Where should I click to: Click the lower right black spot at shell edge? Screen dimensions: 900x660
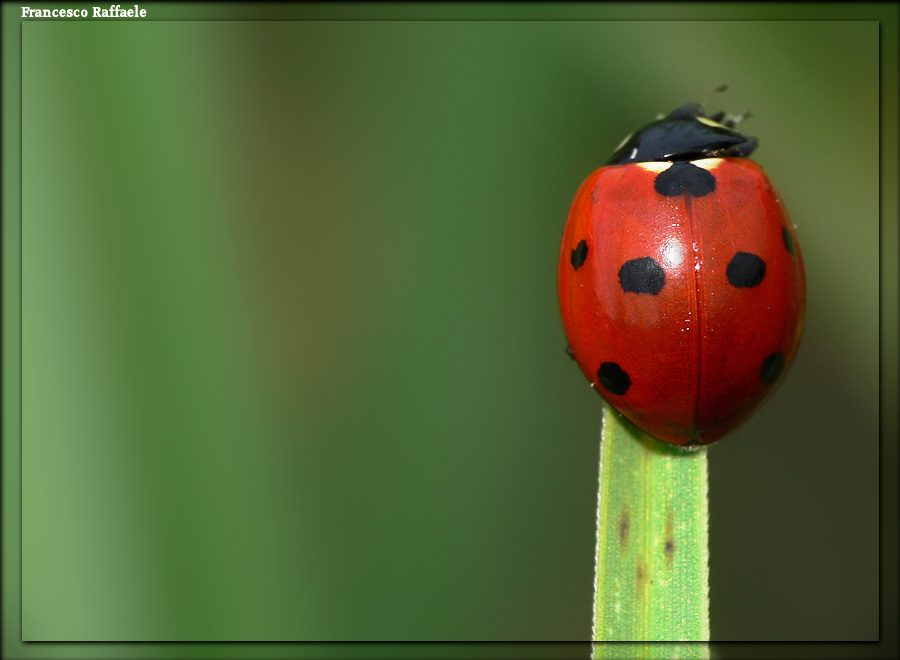coord(771,368)
